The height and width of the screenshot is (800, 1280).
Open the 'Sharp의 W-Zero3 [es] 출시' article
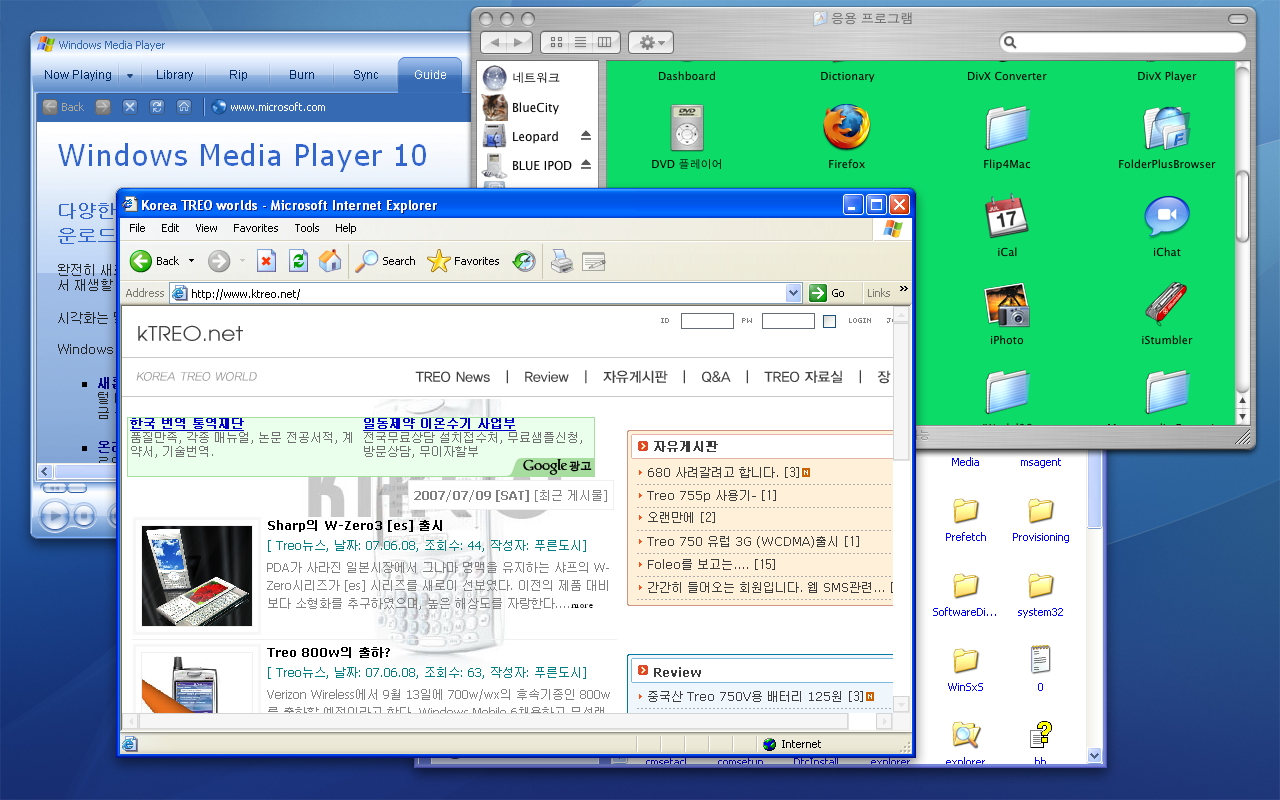tap(355, 525)
